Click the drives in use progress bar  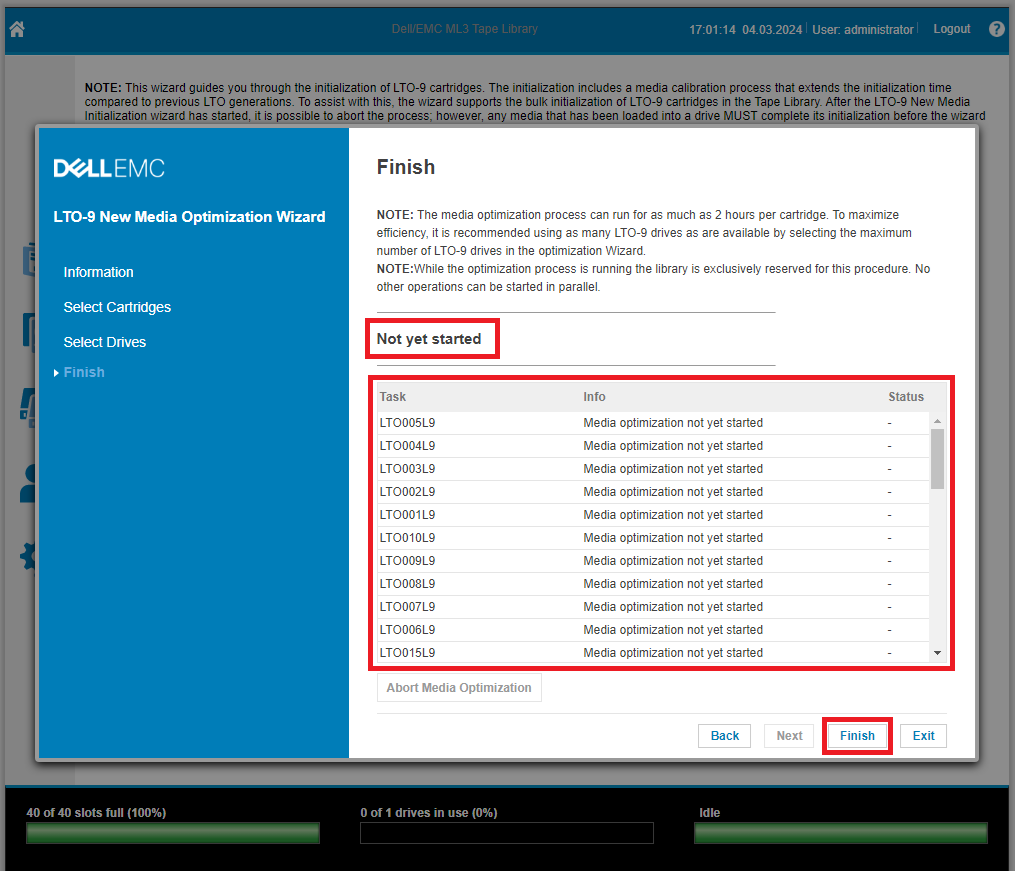point(507,833)
